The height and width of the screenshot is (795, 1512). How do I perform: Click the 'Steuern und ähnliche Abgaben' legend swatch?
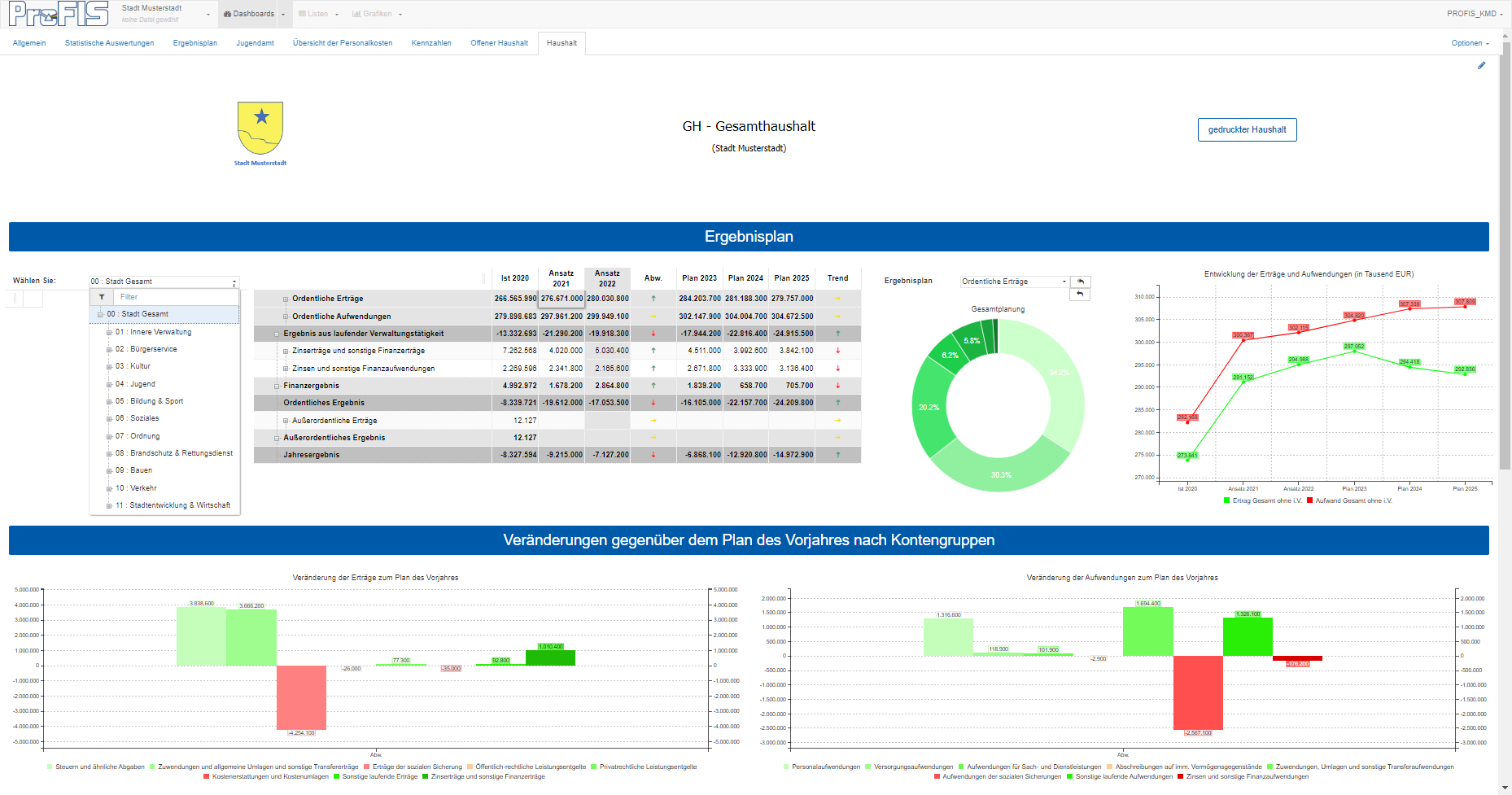(50, 766)
